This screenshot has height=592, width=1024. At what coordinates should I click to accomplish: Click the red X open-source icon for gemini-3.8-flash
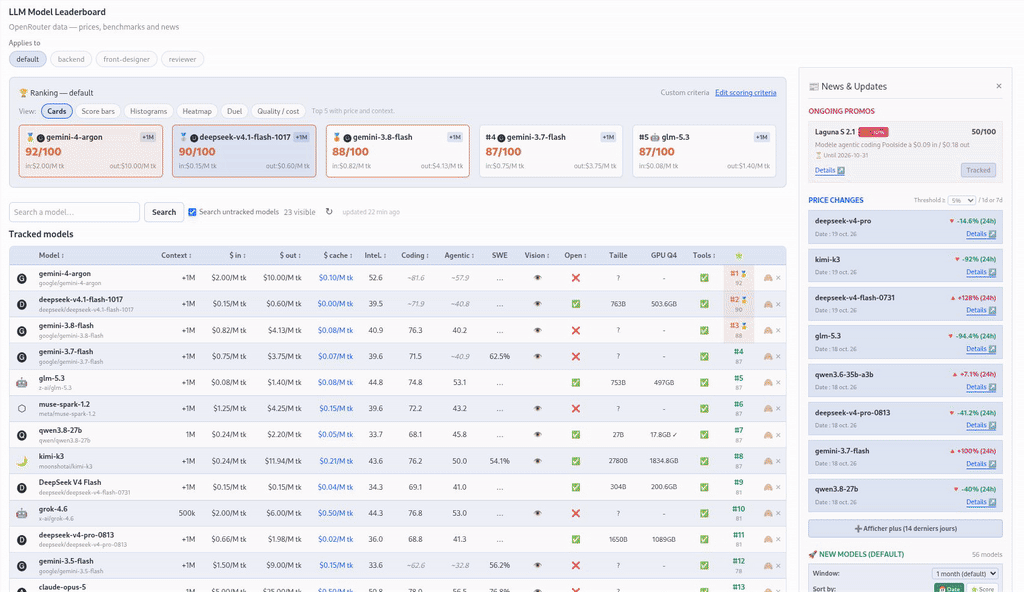[575, 330]
